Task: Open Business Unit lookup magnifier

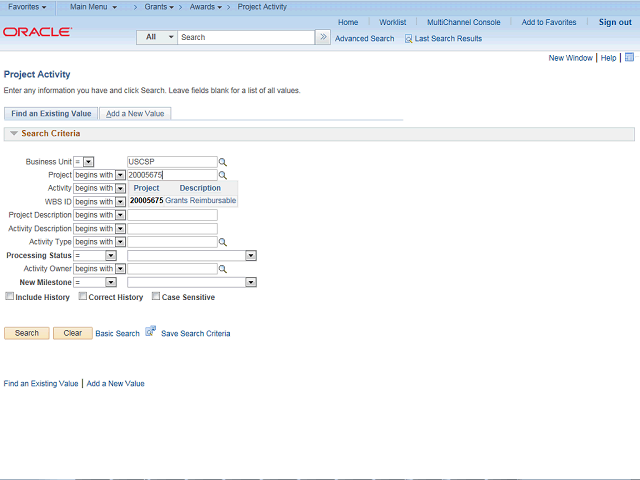Action: [222, 162]
